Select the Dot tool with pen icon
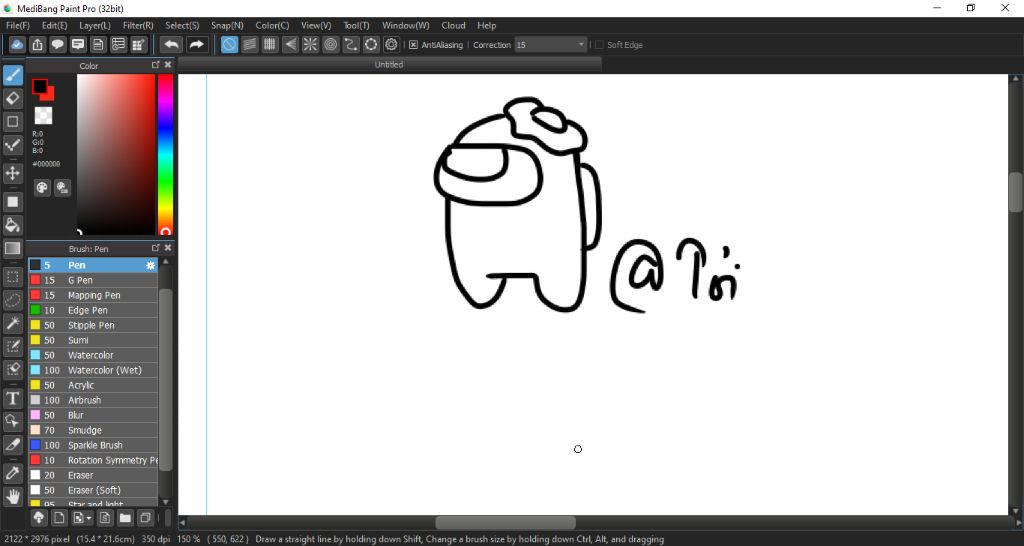 pyautogui.click(x=12, y=145)
